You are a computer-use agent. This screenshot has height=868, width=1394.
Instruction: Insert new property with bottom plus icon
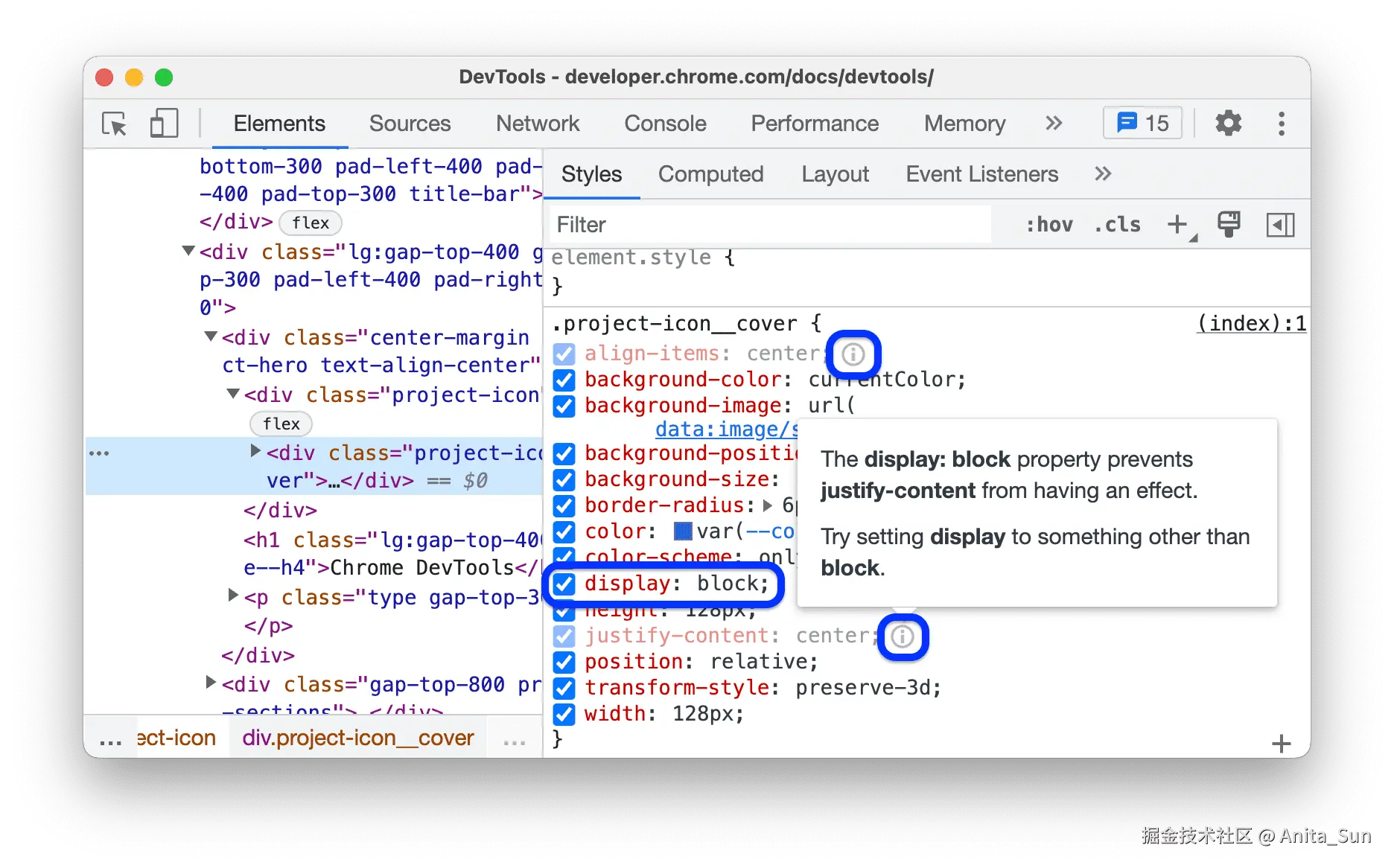[1281, 744]
